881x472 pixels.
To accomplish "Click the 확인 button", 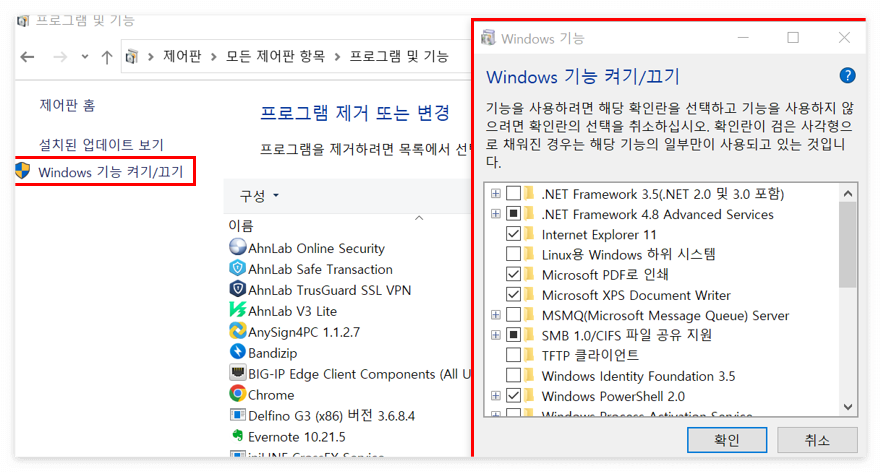I will click(x=726, y=440).
